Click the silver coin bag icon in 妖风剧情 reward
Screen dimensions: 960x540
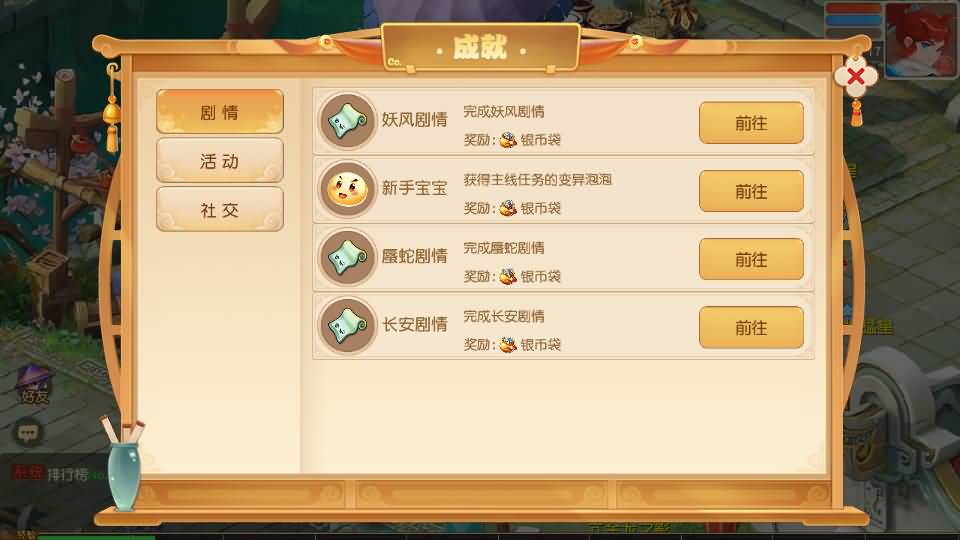click(508, 140)
